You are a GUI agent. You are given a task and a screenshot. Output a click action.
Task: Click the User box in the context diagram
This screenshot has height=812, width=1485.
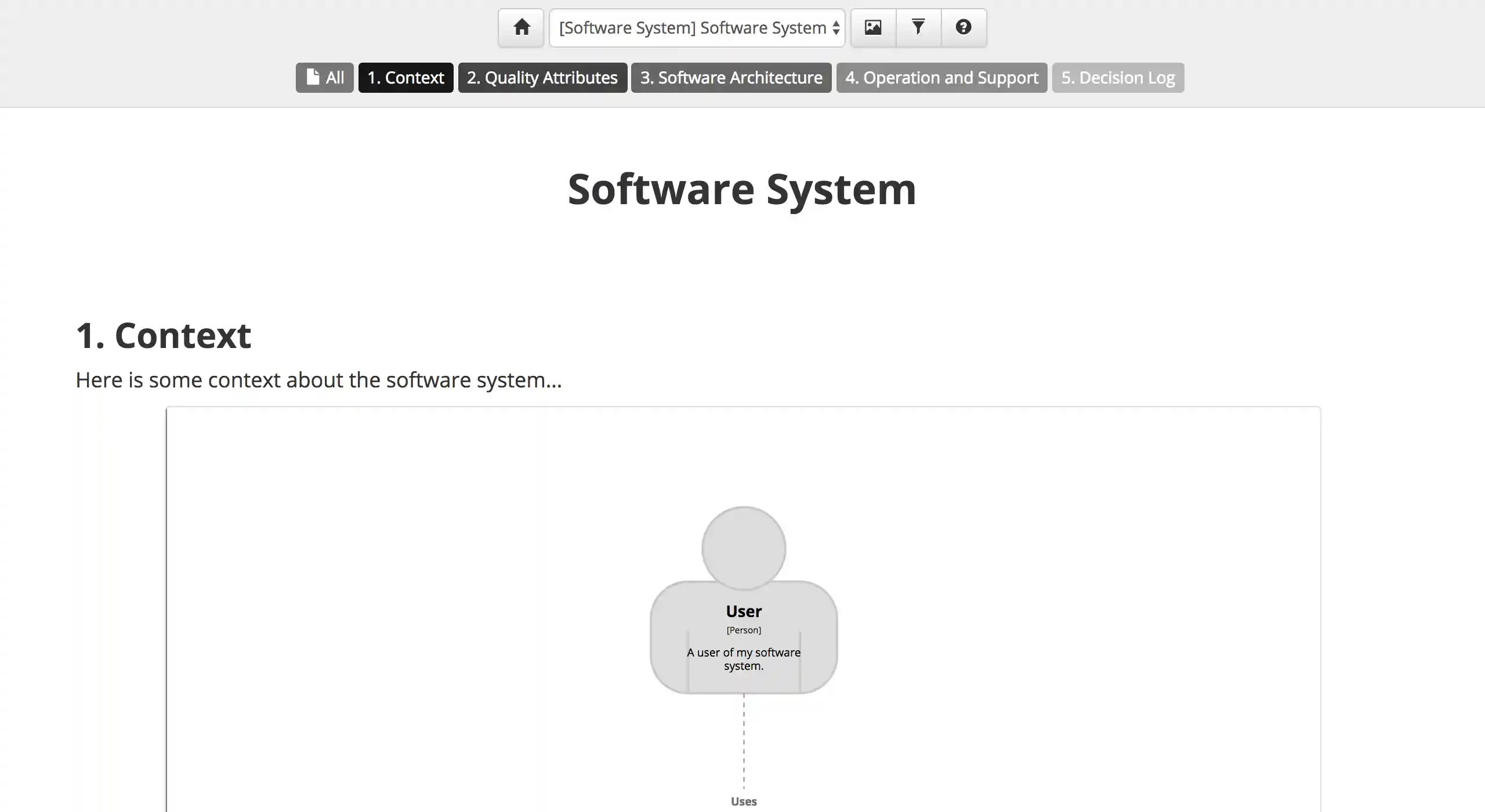(x=744, y=638)
